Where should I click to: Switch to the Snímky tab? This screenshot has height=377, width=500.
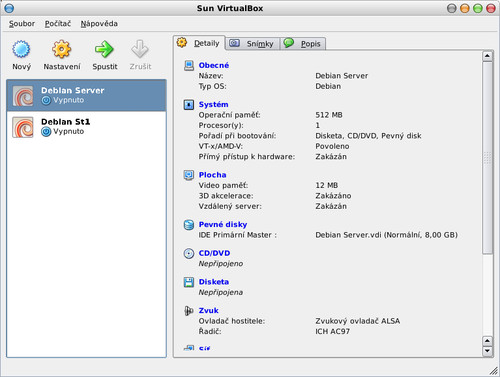253,44
